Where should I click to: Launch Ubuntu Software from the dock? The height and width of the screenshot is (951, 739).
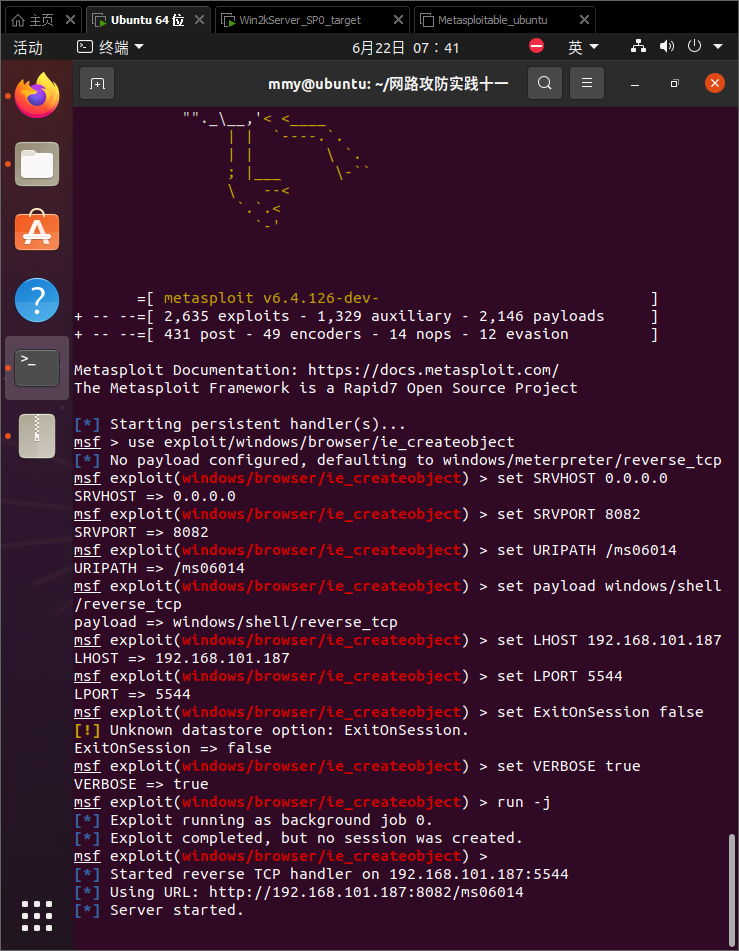tap(37, 230)
